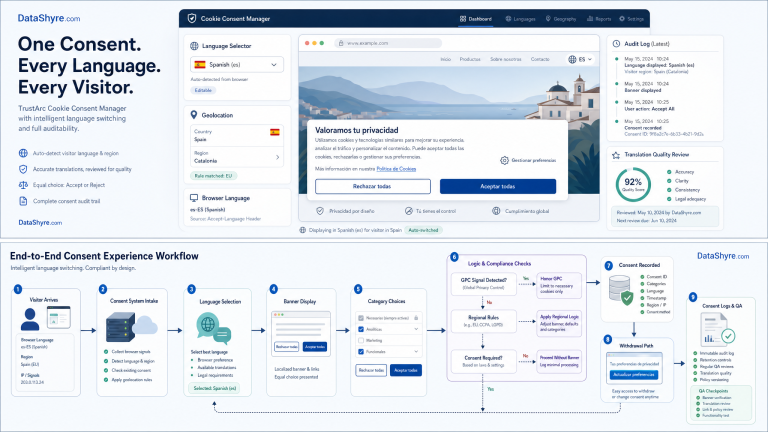
Task: Click the globe chat icon in Language Selection
Action: pos(213,328)
